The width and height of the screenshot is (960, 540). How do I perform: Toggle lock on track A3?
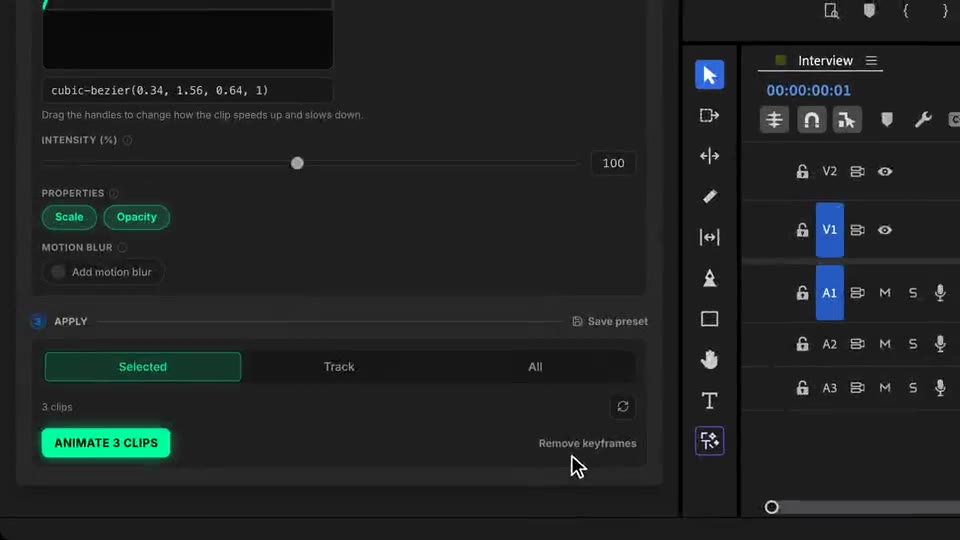coord(802,388)
